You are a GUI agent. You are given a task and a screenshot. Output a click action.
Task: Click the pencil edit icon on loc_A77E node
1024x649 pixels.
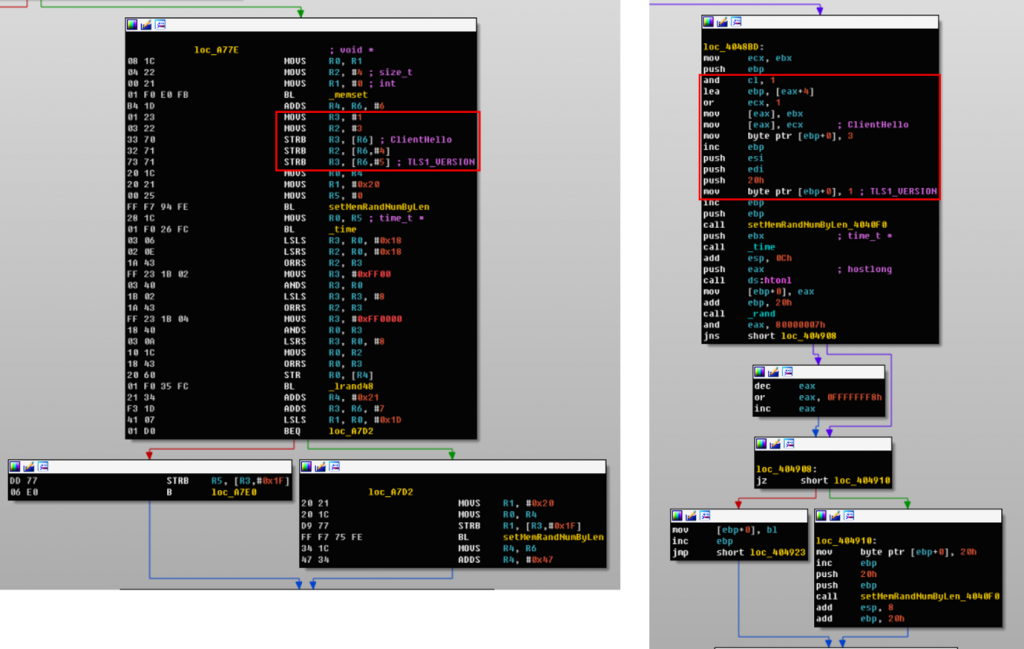pyautogui.click(x=147, y=25)
